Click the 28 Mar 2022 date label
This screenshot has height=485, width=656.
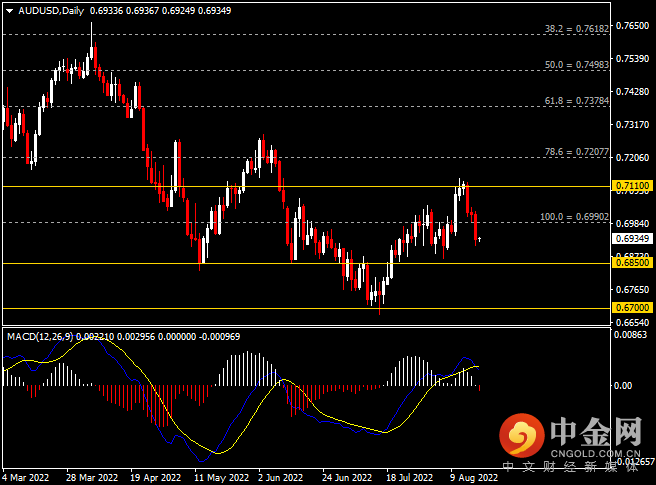coord(92,477)
